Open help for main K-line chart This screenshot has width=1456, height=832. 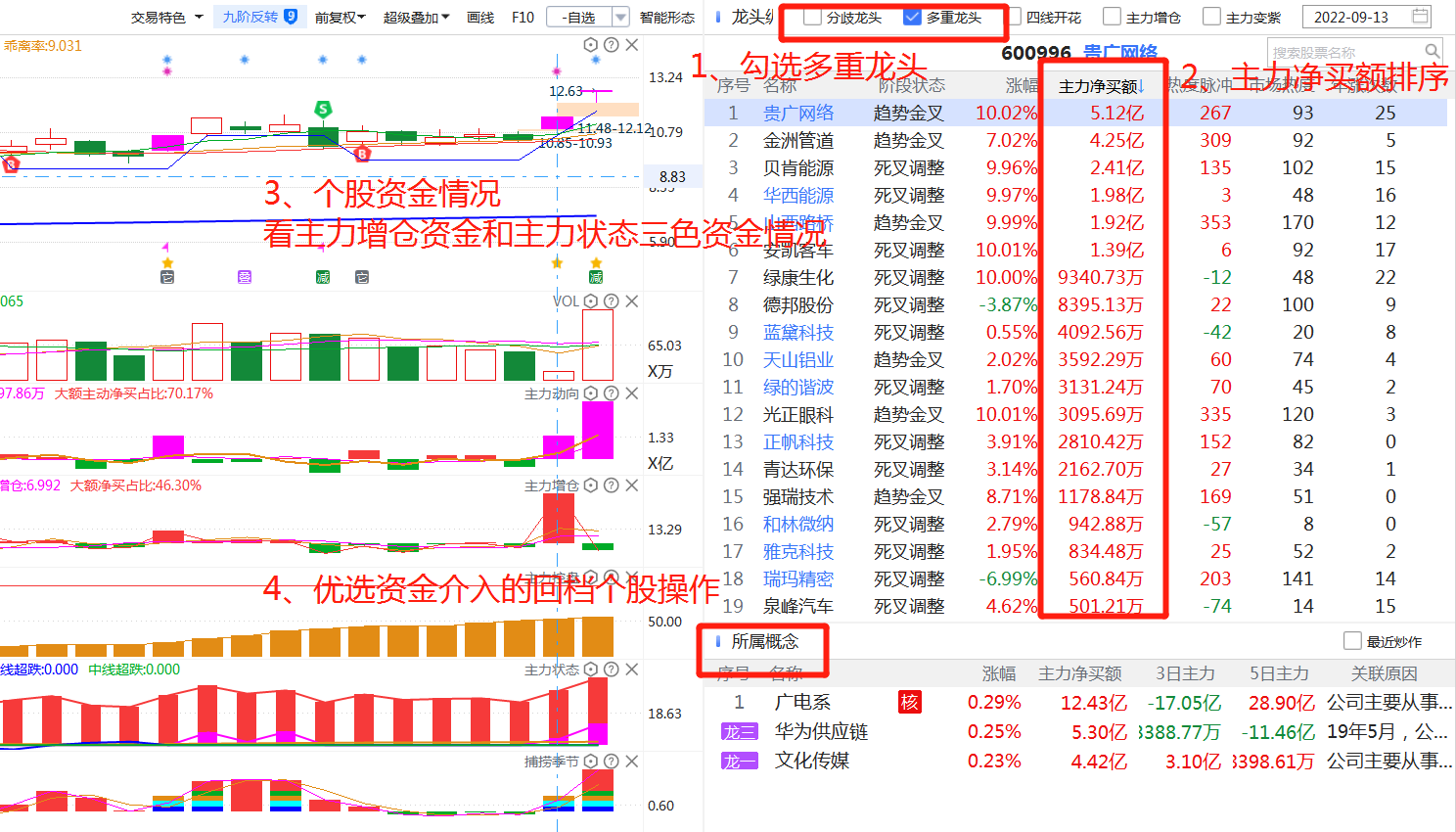point(612,45)
